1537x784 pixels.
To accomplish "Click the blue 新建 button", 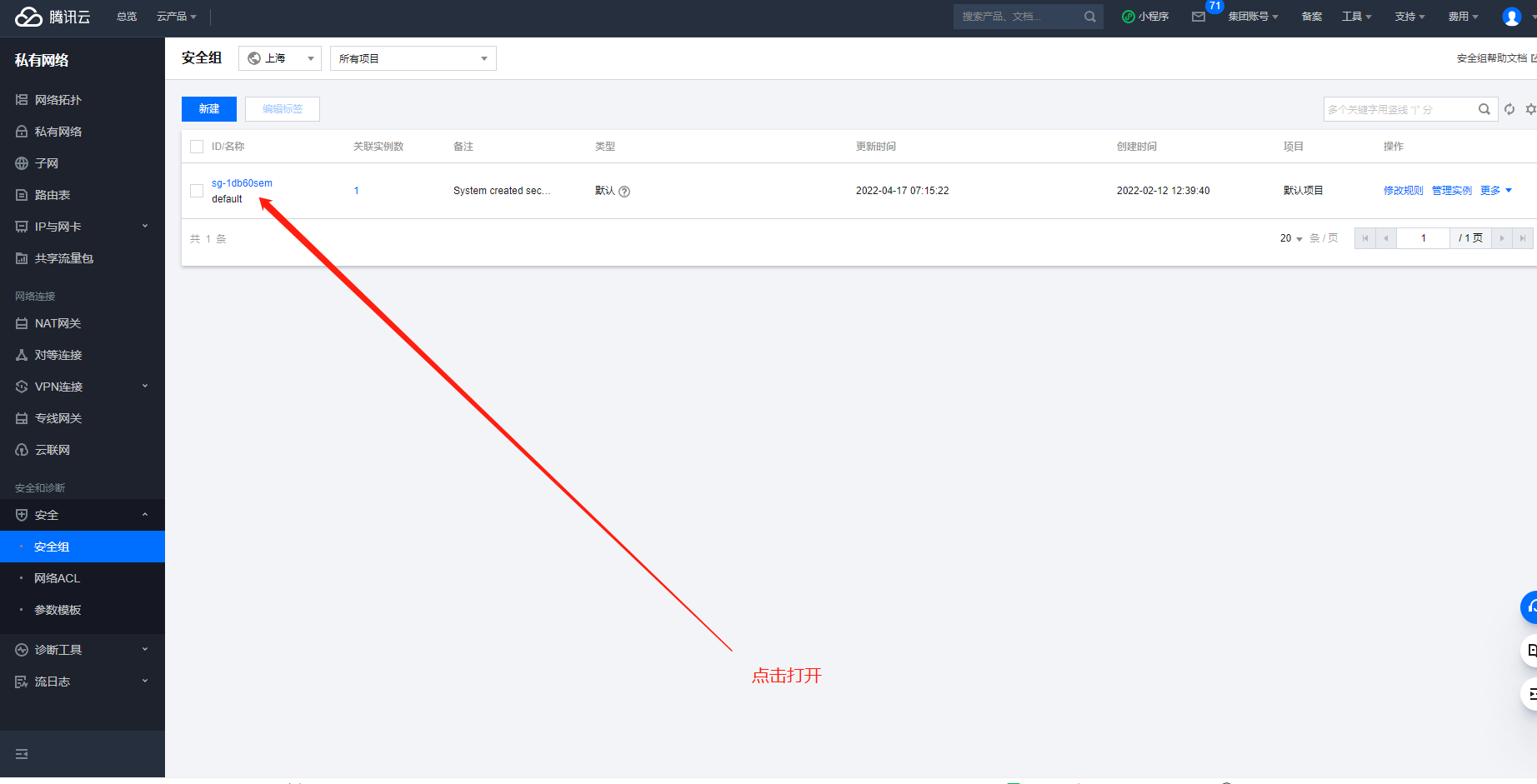I will click(x=209, y=109).
